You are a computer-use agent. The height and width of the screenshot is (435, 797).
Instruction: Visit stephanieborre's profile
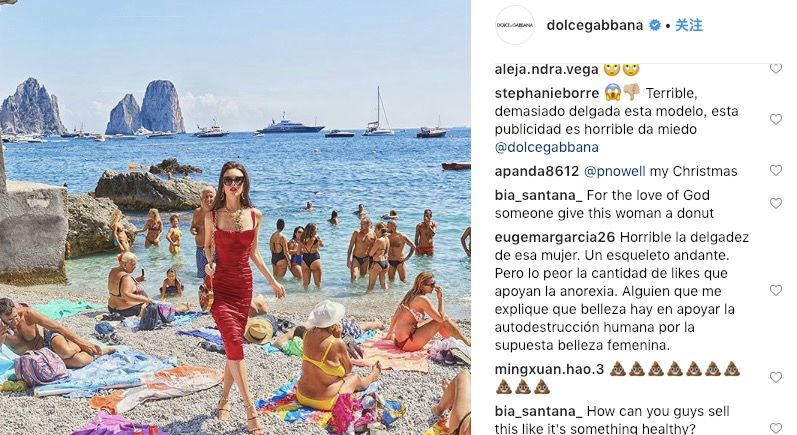pos(547,93)
